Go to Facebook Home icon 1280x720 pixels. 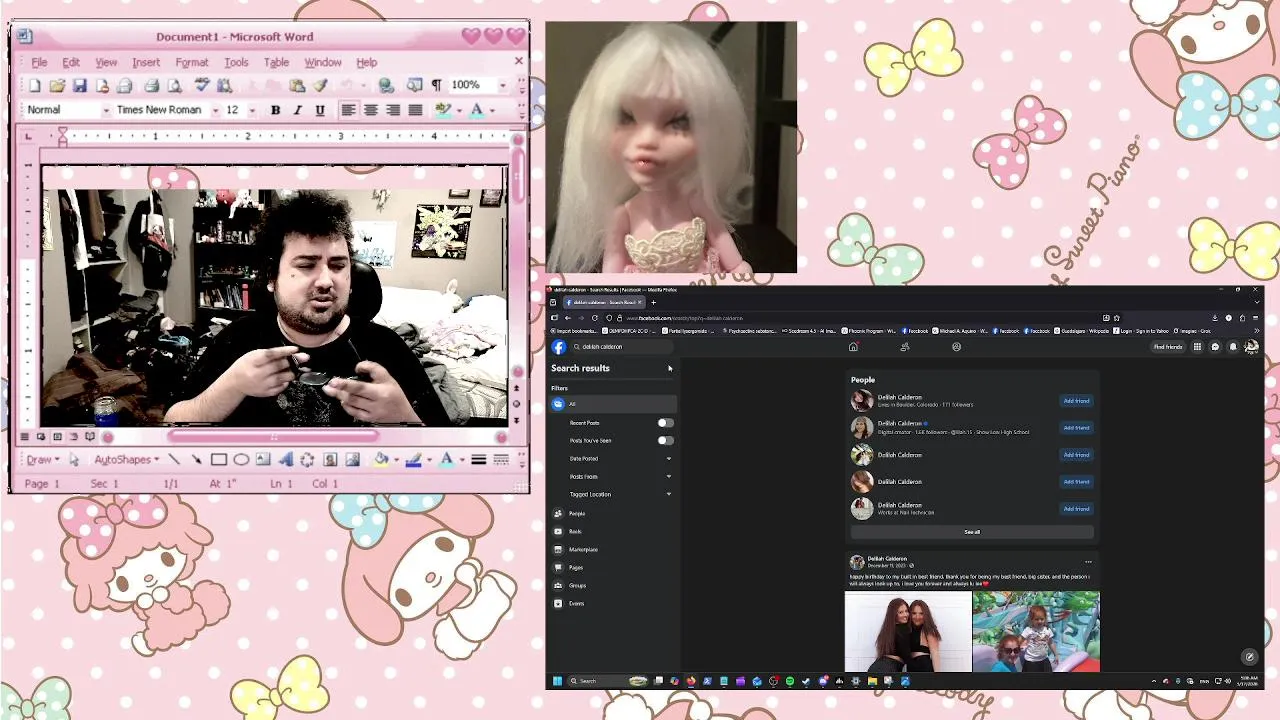click(x=853, y=347)
